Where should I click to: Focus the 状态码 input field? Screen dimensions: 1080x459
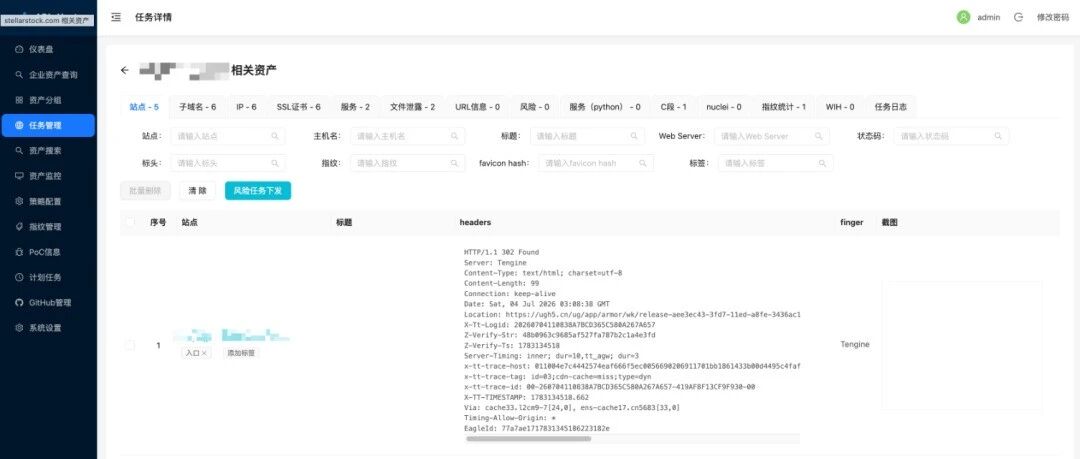951,136
